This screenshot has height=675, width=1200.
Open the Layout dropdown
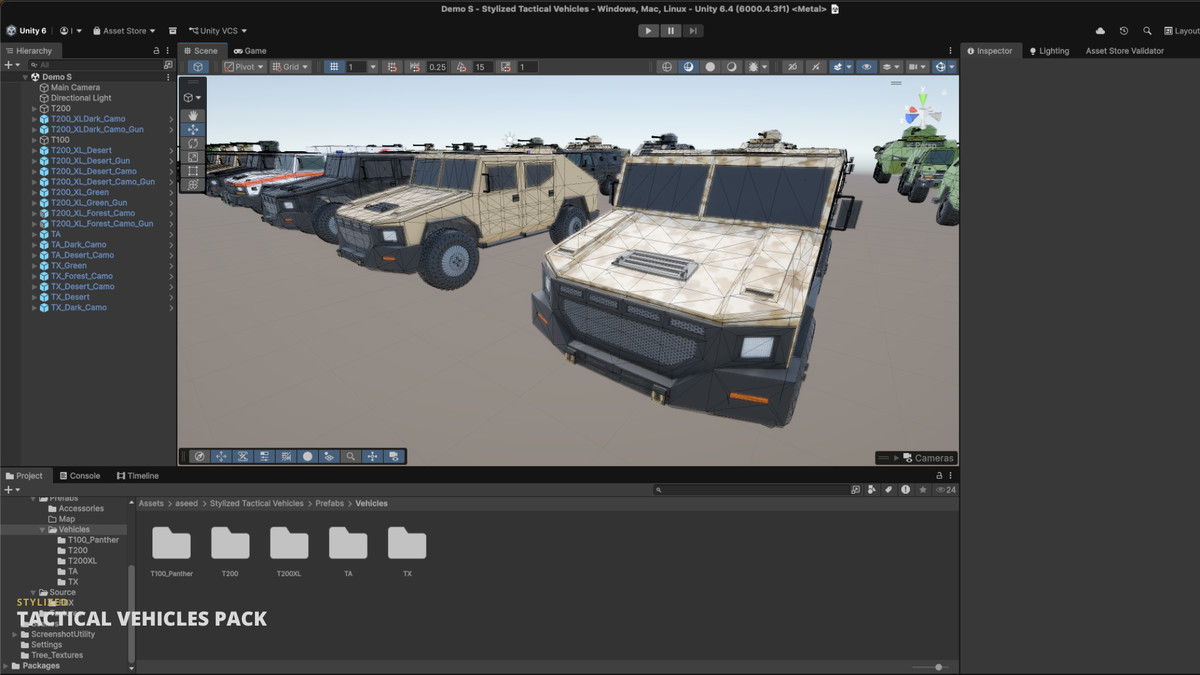[1182, 31]
